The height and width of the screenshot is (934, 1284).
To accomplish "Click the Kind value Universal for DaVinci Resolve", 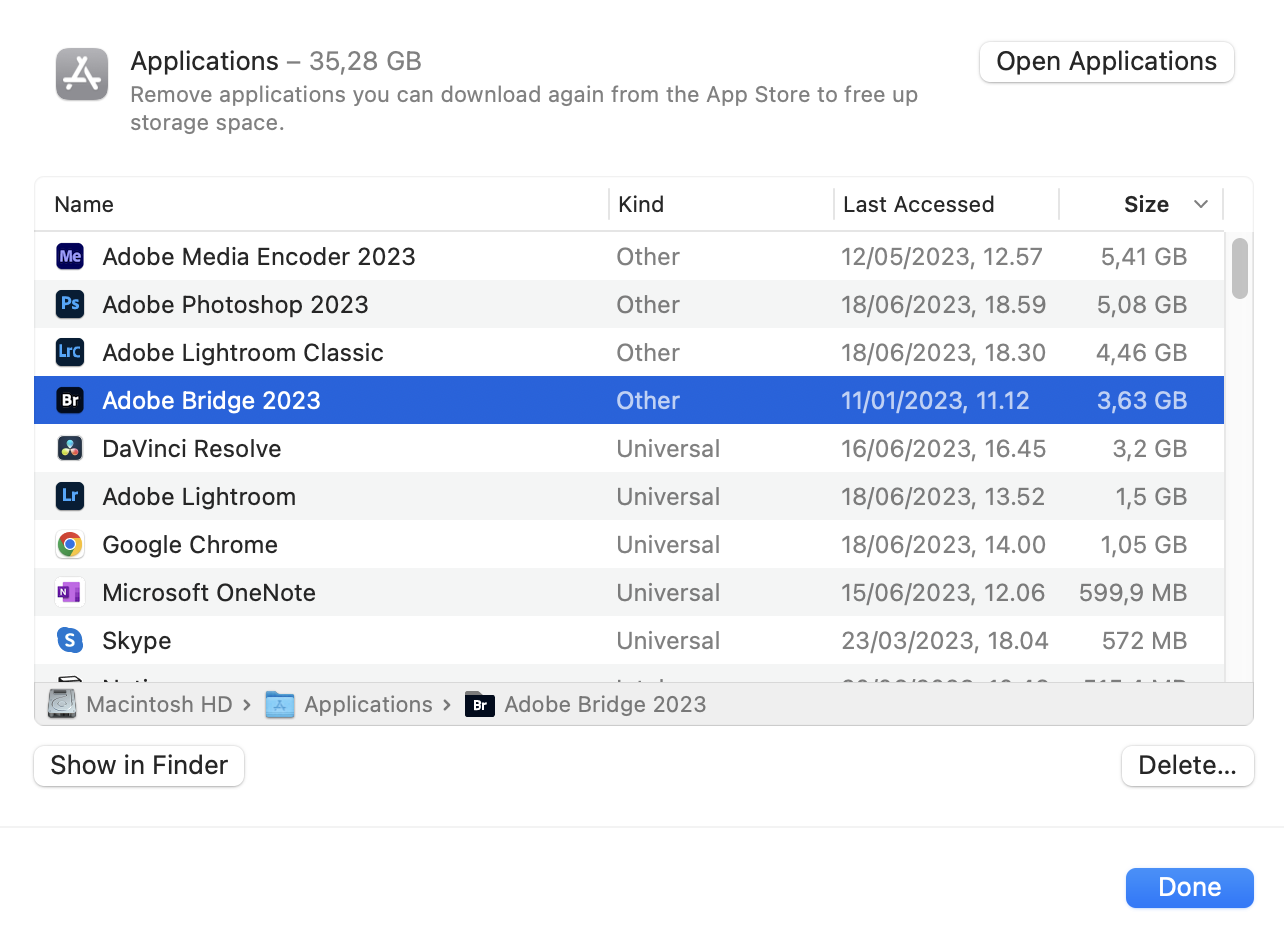I will (x=668, y=449).
